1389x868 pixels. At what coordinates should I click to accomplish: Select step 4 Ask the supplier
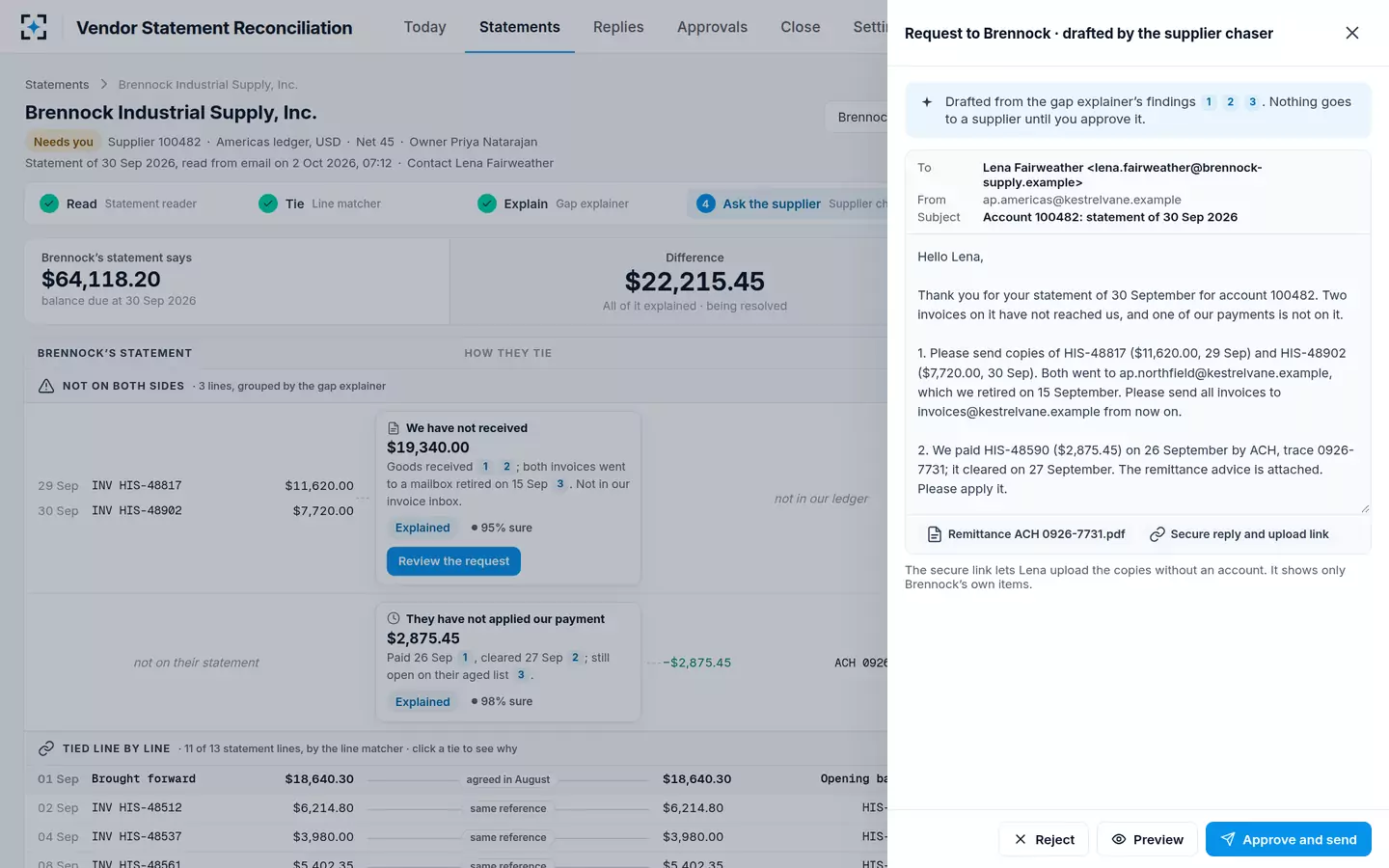(788, 203)
